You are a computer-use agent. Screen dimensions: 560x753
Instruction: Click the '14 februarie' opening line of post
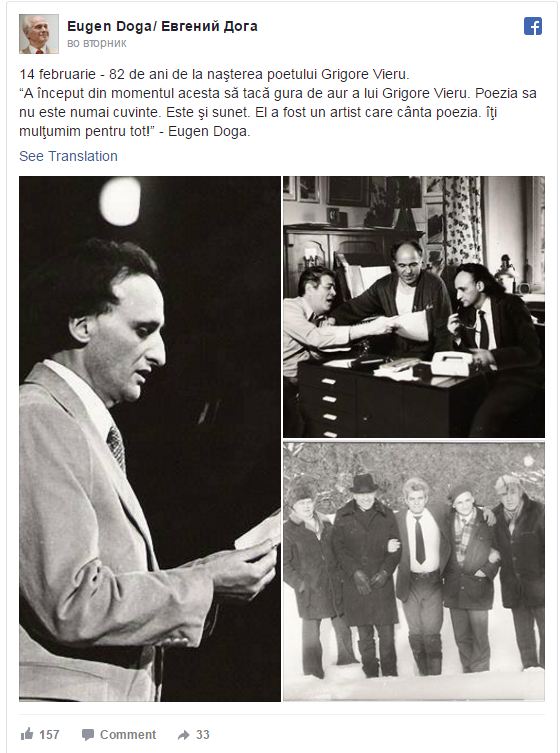(214, 74)
